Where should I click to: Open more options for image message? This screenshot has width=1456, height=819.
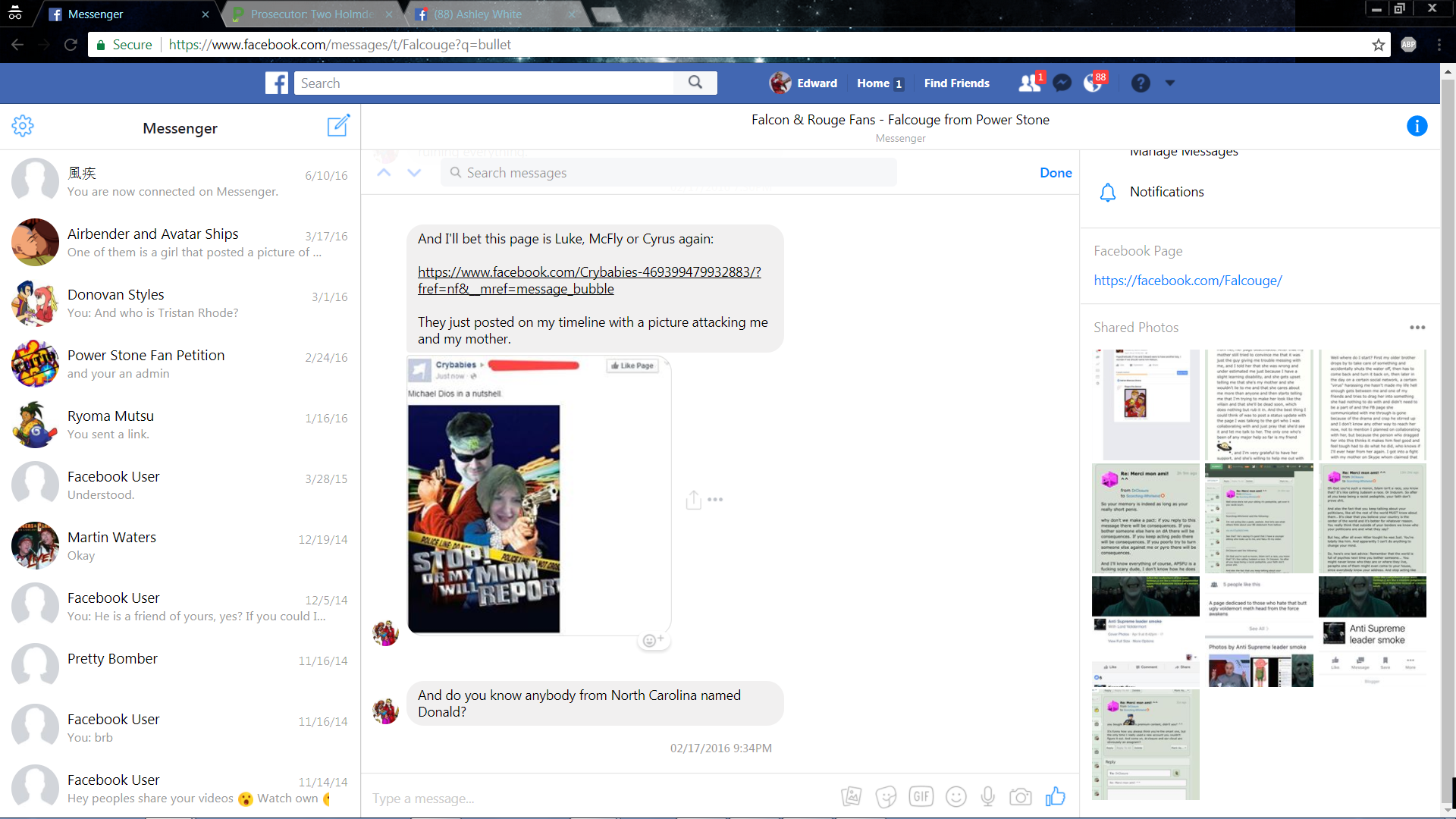(715, 500)
